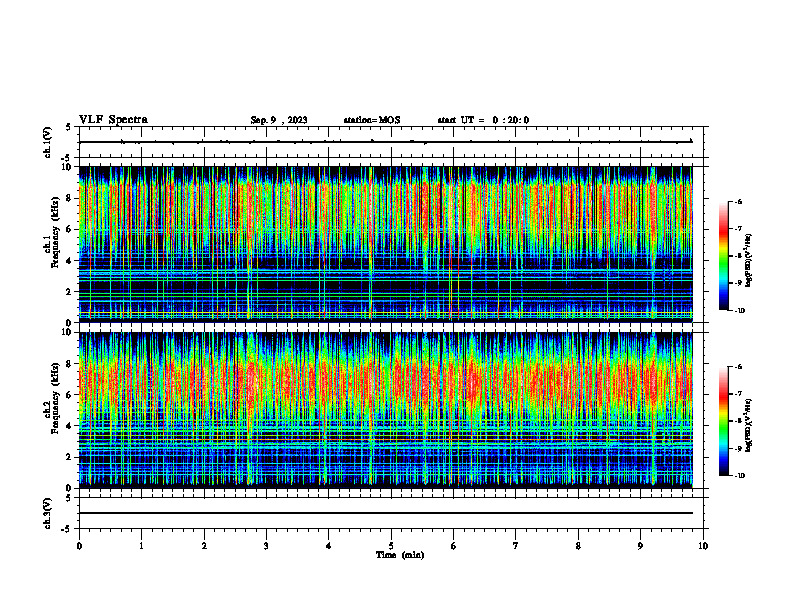Click the "start UT = 0 : 20: 0" label
The image size is (792, 612).
483,120
